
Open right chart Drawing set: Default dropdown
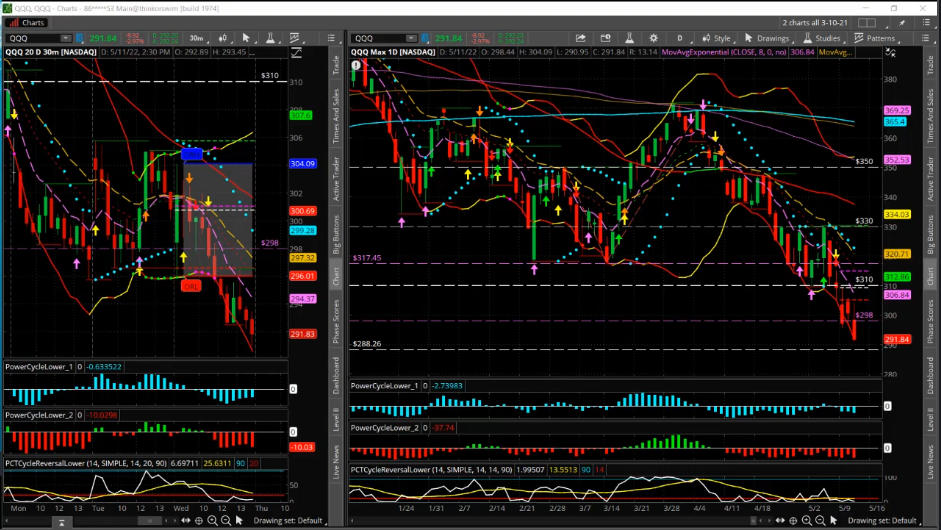pos(883,520)
